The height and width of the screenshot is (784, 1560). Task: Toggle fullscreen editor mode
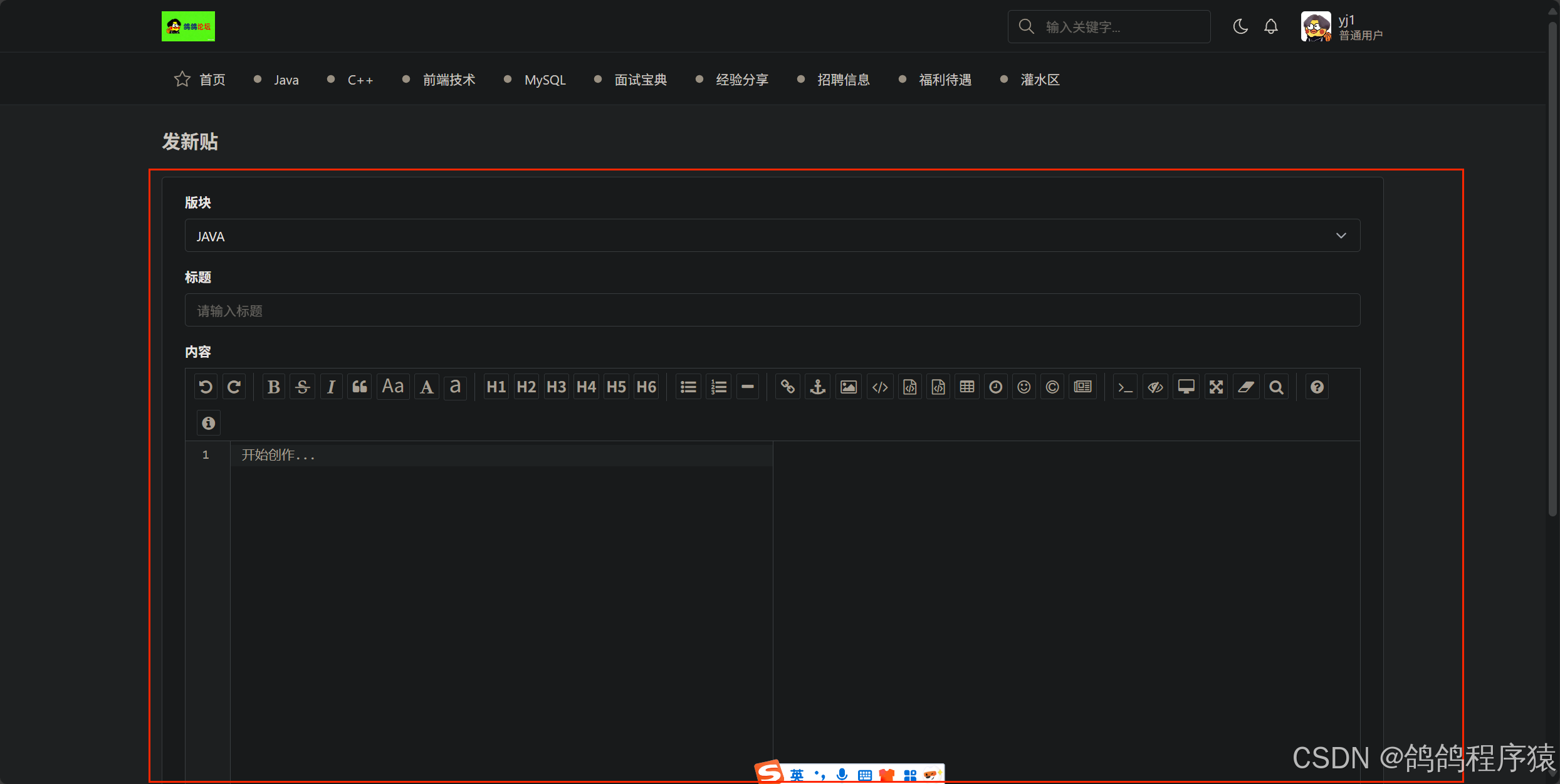coord(1217,387)
